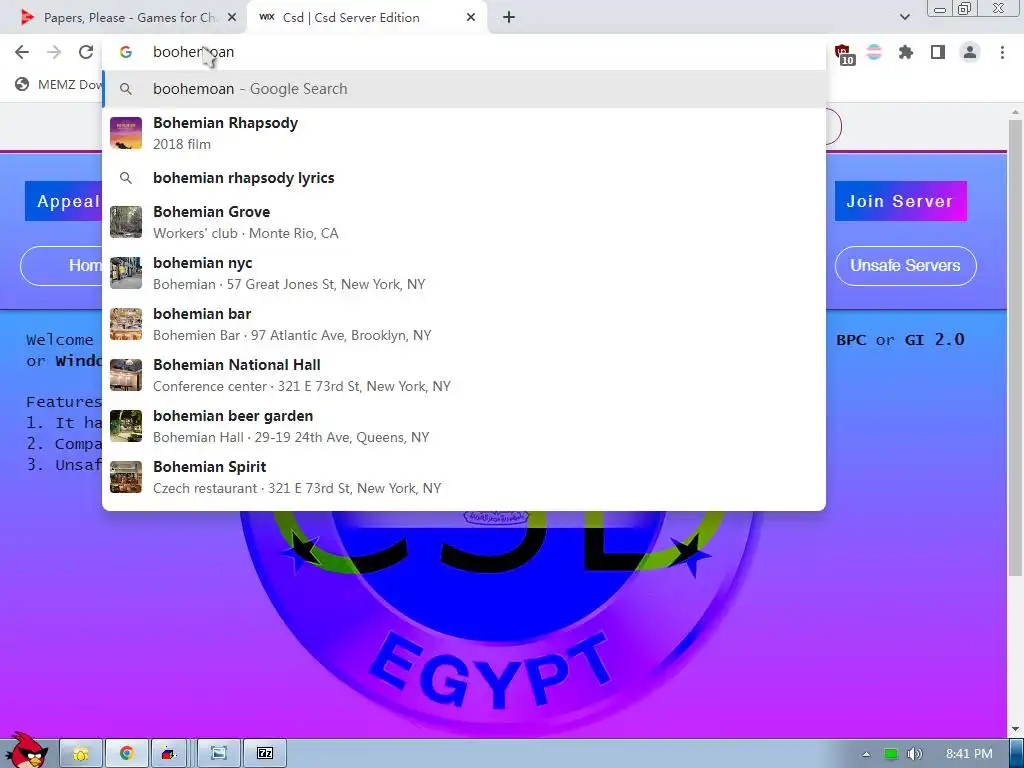Viewport: 1024px width, 768px height.
Task: Open the Extensions puzzle-piece menu
Action: pyautogui.click(x=906, y=52)
